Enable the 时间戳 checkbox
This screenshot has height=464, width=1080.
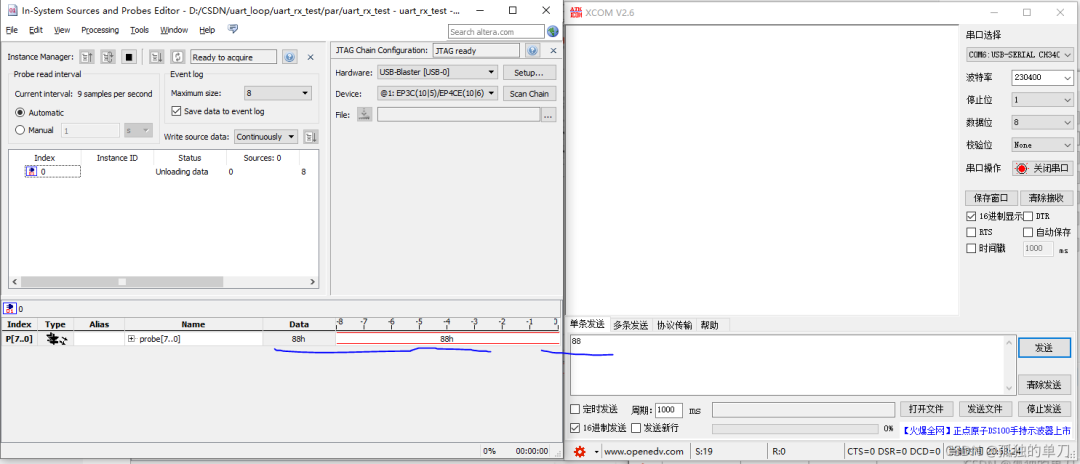(x=971, y=249)
